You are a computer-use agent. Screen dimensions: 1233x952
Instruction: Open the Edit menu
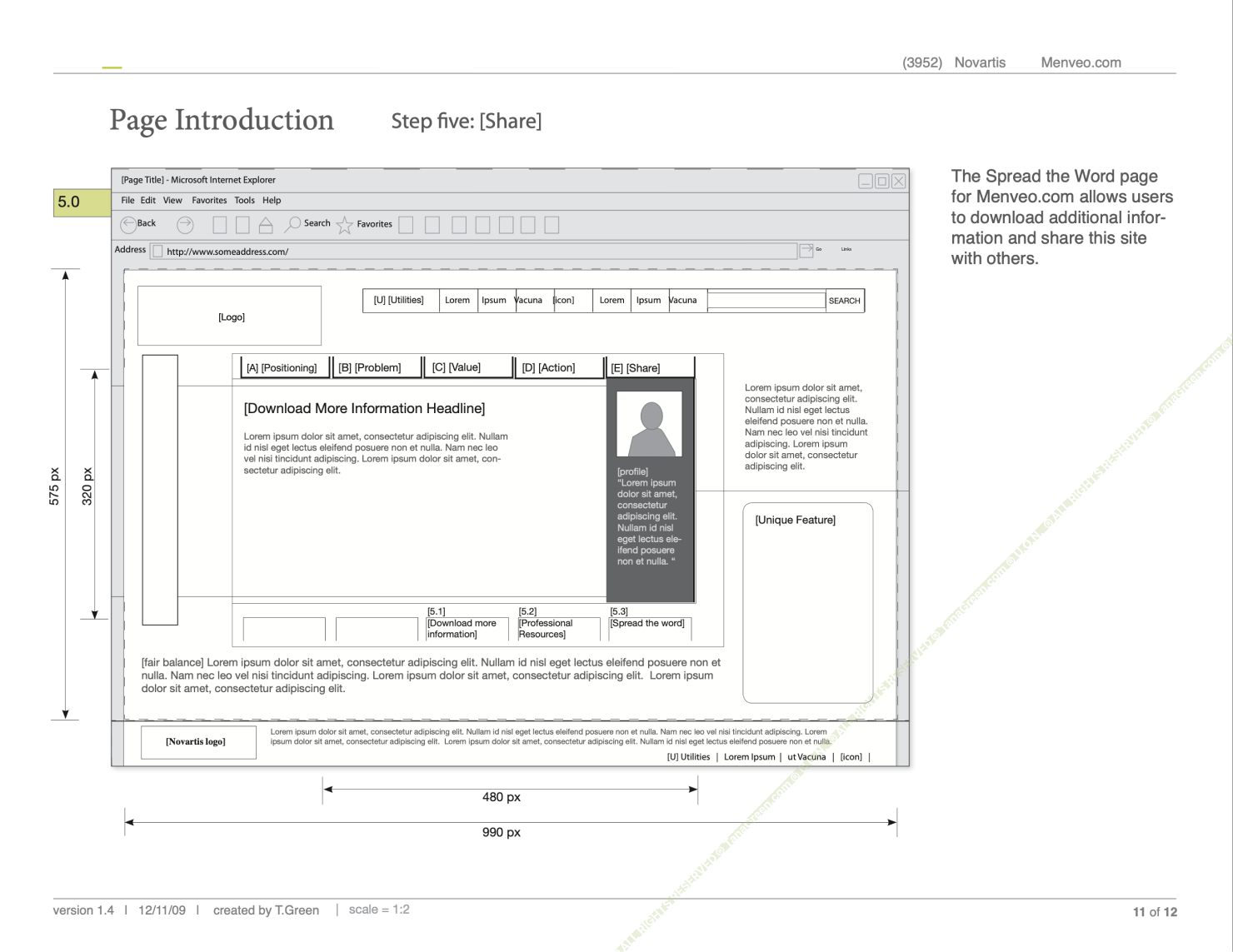(x=148, y=201)
